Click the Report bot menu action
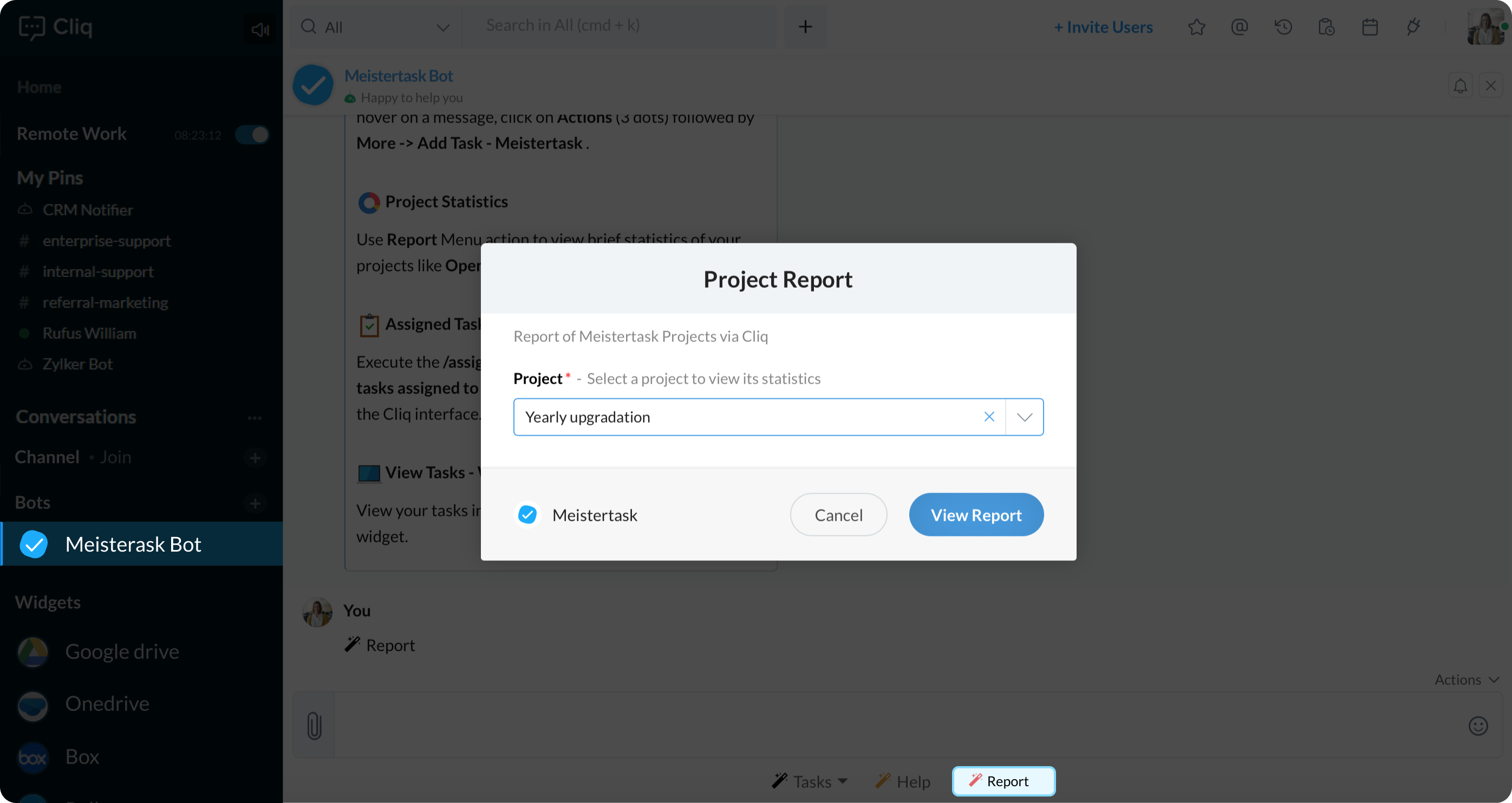This screenshot has height=803, width=1512. coord(1003,781)
